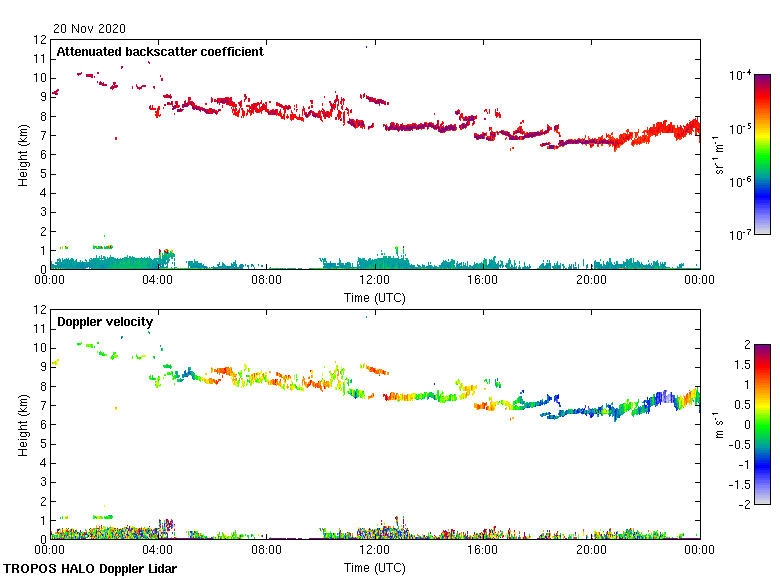Viewport: 780px width, 580px height.
Task: Click the "TROPOS HALO Doppler Lidar" footer text
Action: (88, 569)
